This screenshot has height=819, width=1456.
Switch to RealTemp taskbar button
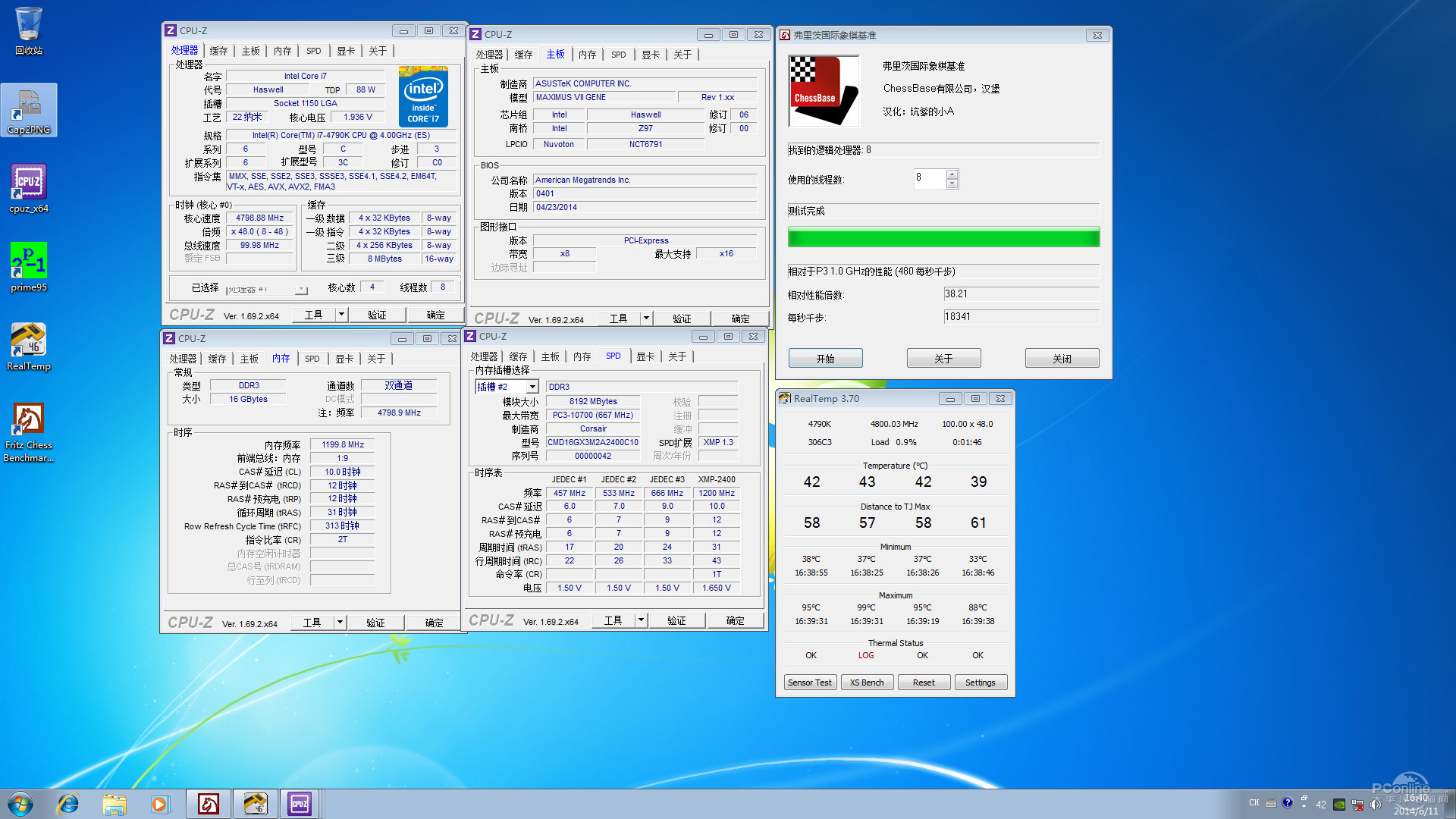tap(255, 804)
